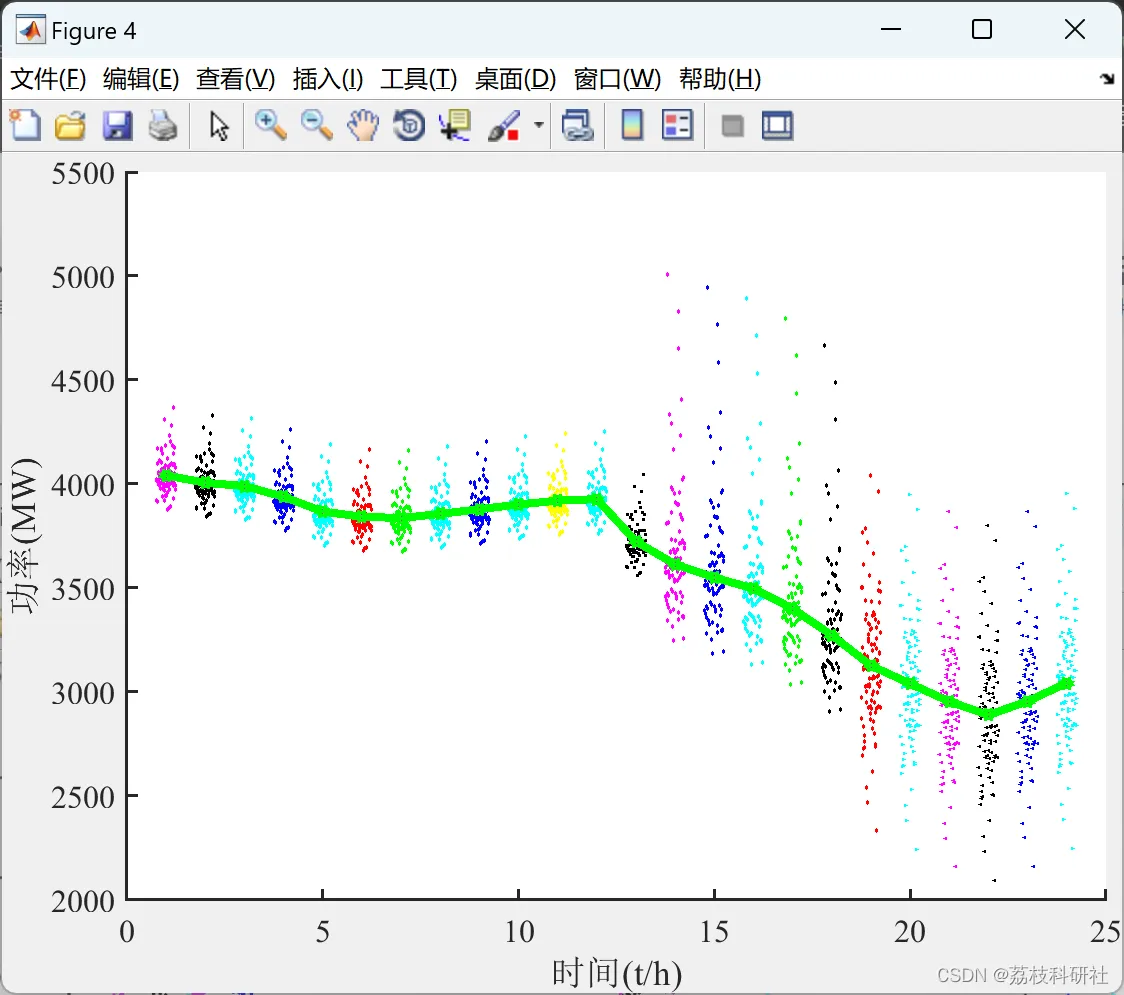Select the Data Cursor tool
1124x995 pixels.
click(x=455, y=125)
